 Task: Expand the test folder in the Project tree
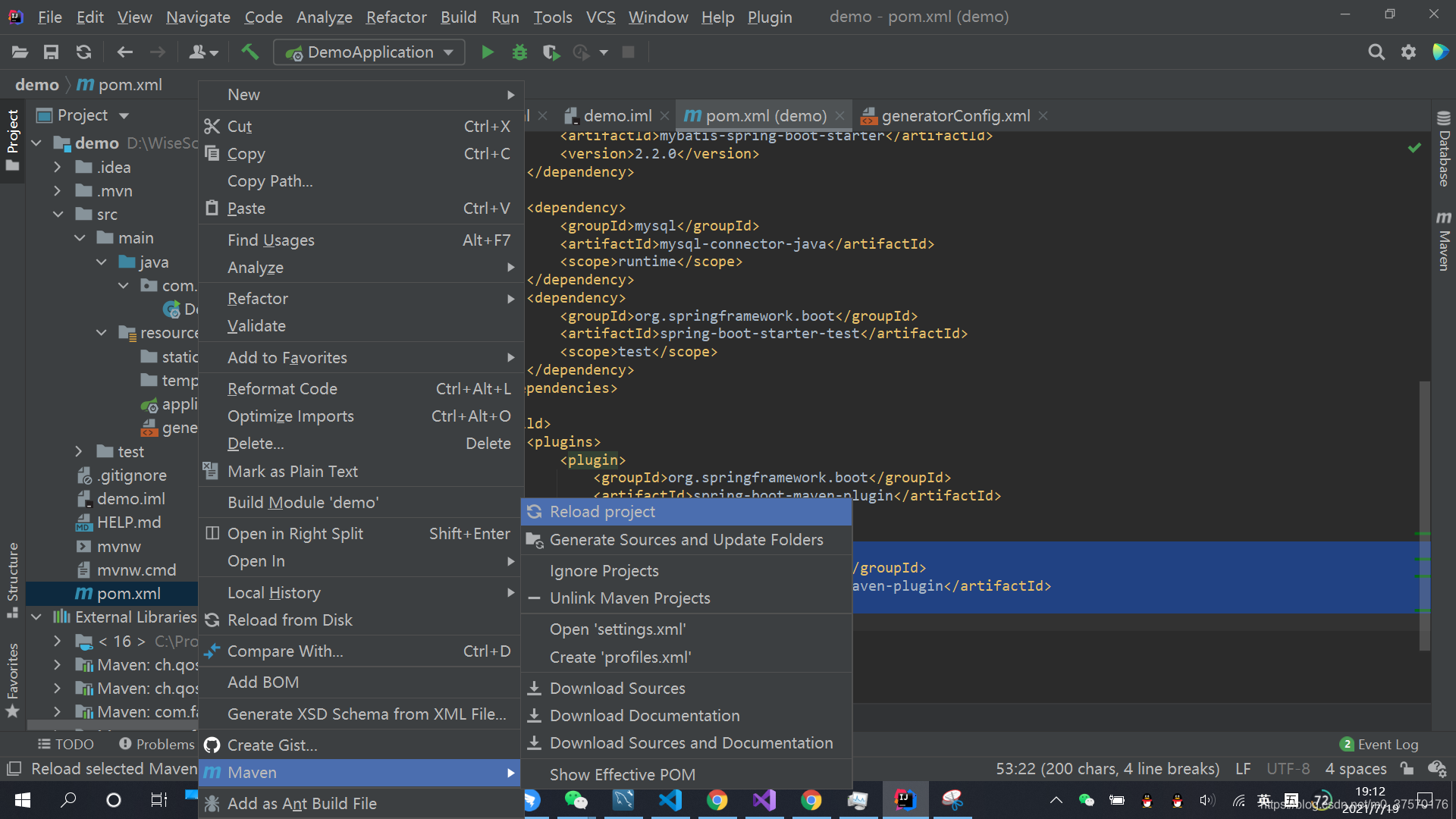tap(78, 450)
